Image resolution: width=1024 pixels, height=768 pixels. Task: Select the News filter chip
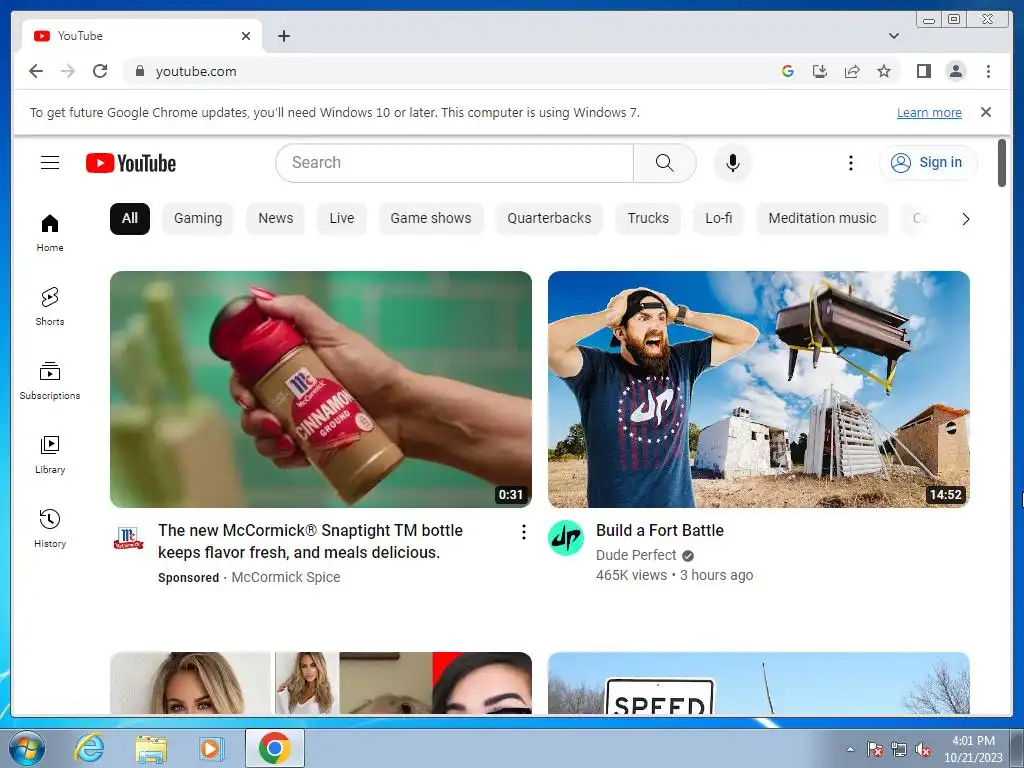click(x=276, y=218)
